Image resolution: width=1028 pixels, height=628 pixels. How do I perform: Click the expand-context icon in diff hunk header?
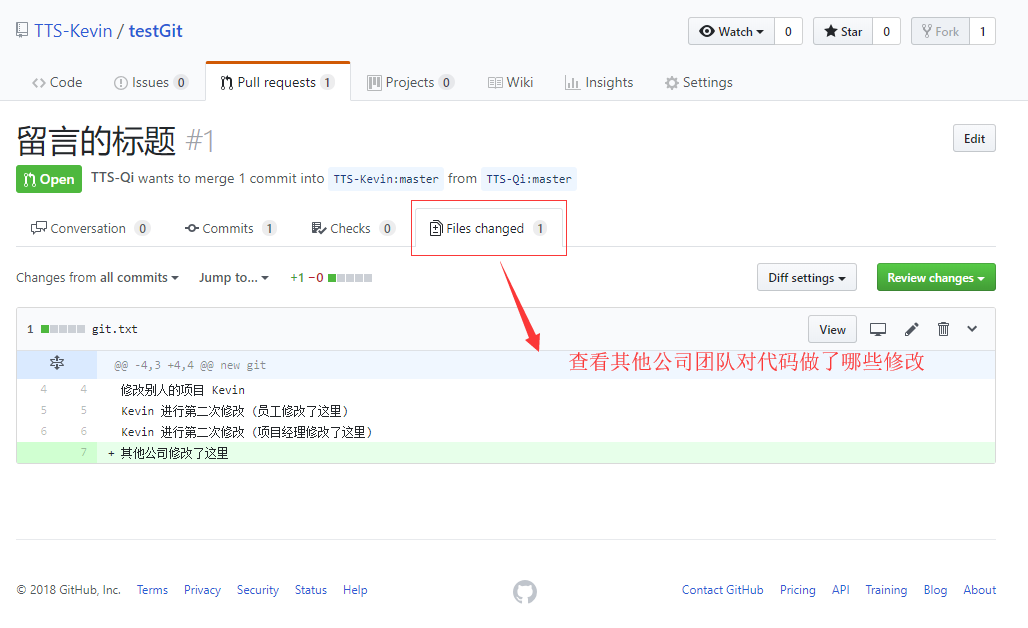point(57,363)
